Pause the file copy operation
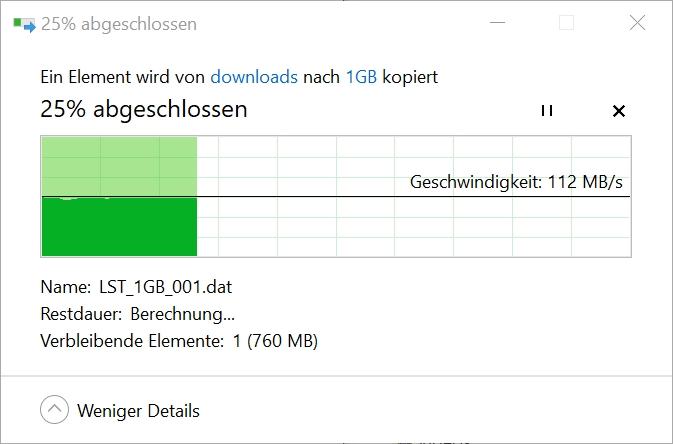The width and height of the screenshot is (673, 444). click(546, 110)
